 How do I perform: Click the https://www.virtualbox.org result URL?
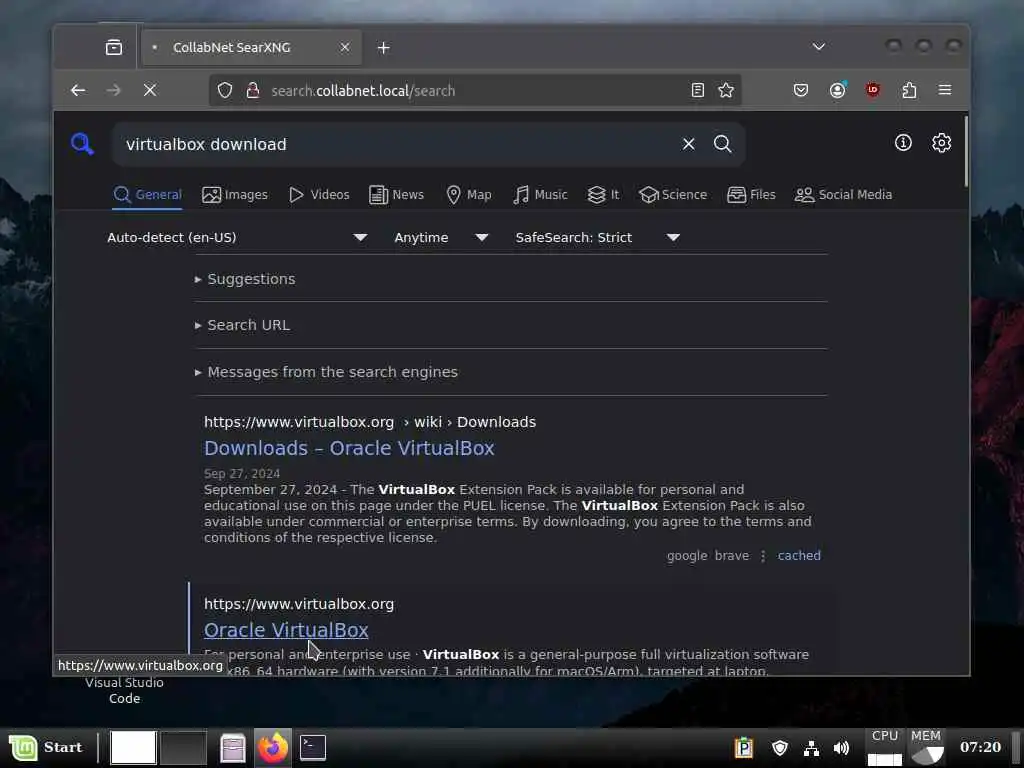pos(299,604)
